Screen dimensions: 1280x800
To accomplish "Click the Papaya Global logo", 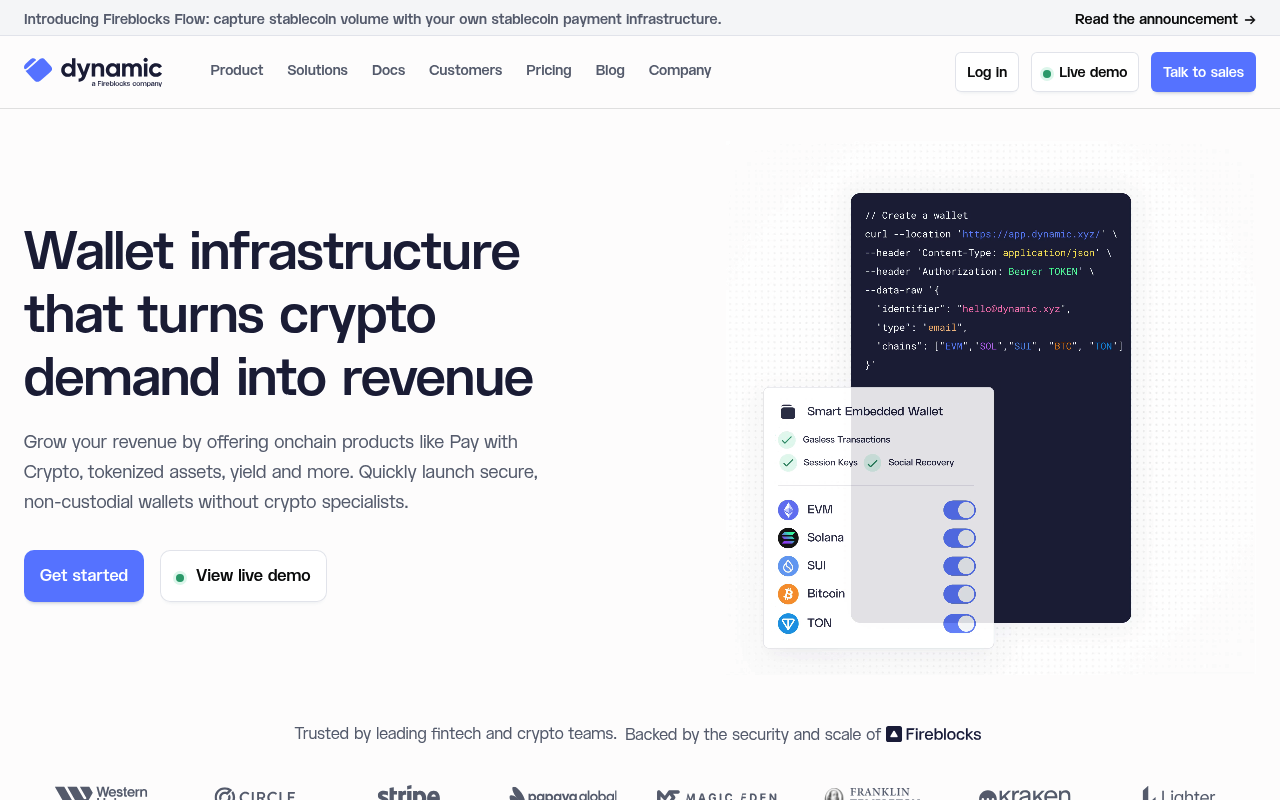I will pos(563,794).
